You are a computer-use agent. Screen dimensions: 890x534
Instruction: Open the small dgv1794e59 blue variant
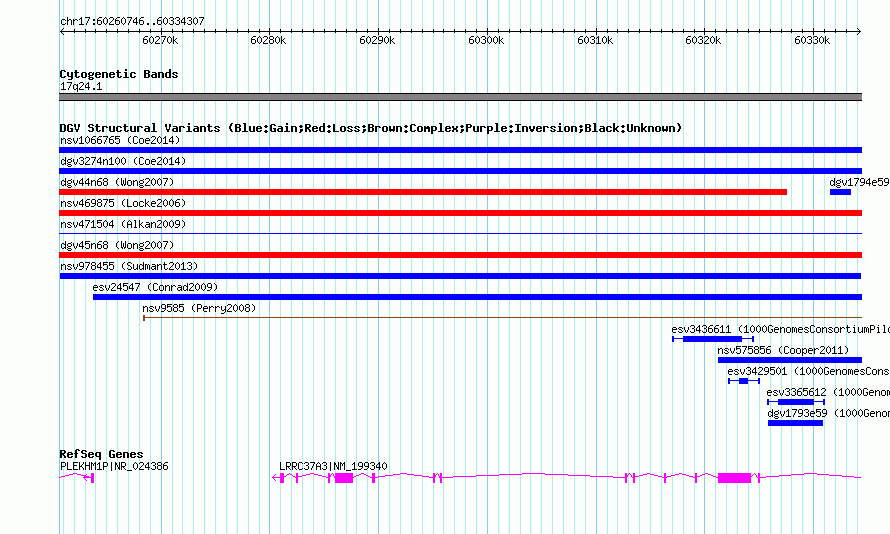[x=840, y=192]
